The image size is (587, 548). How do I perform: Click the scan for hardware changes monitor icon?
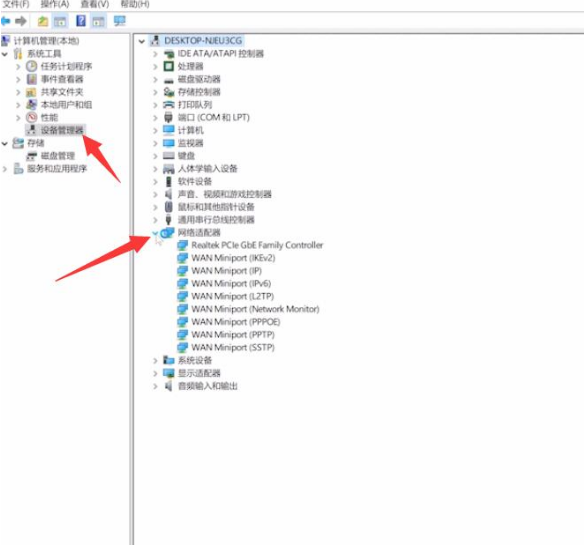(x=119, y=21)
